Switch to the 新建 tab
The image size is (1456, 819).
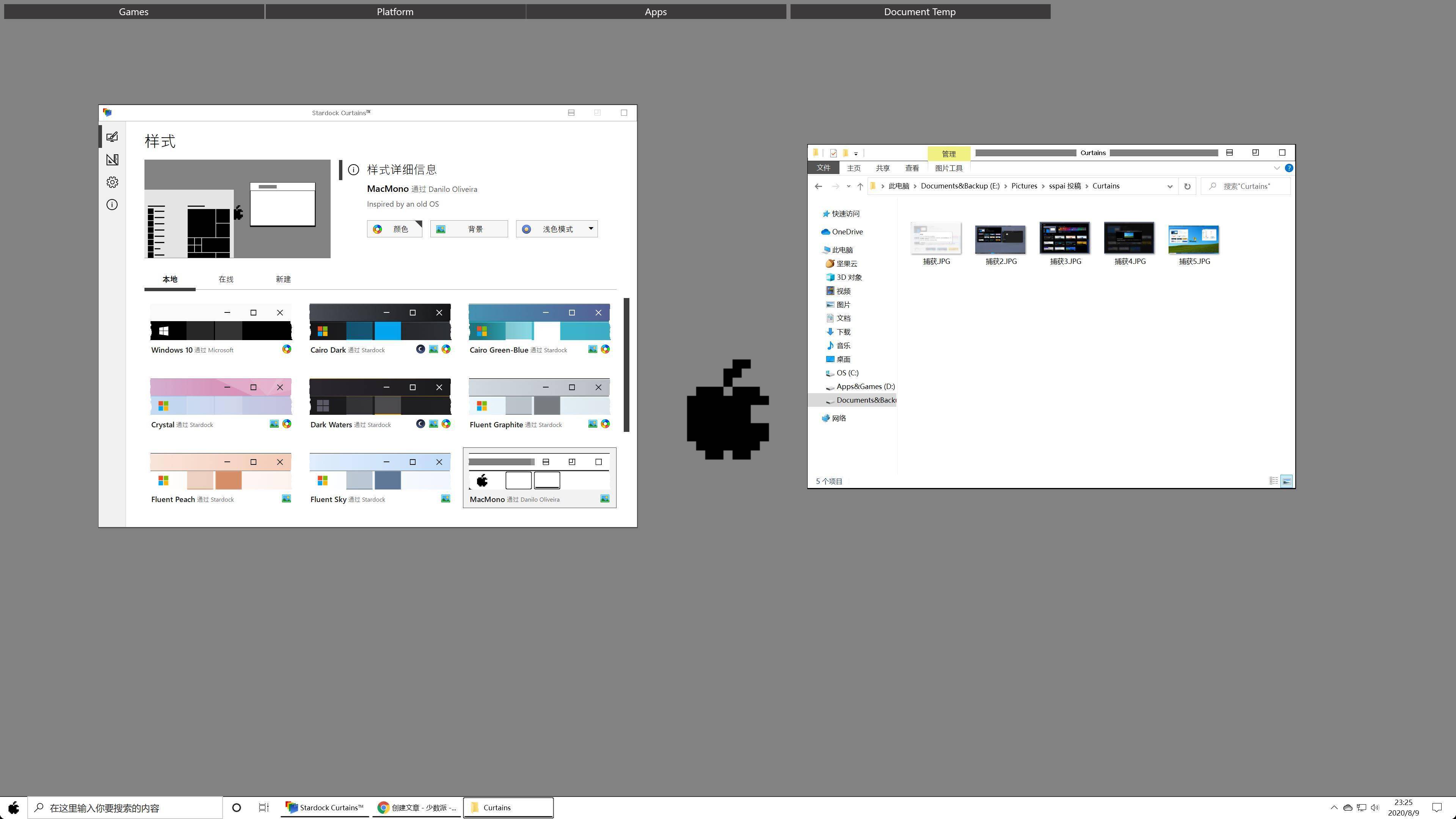click(283, 279)
